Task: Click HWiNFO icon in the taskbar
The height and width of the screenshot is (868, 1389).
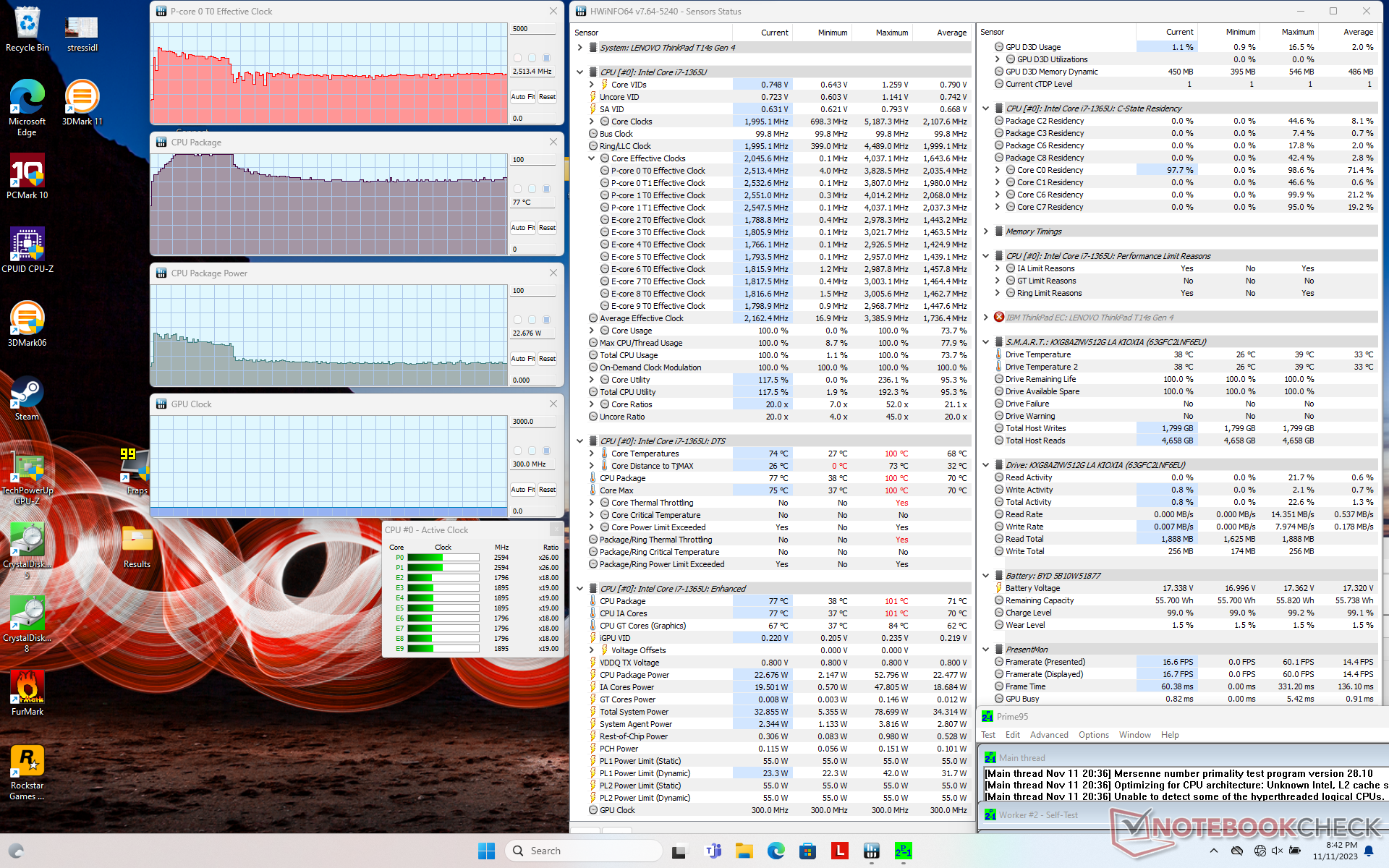Action: coord(871,851)
